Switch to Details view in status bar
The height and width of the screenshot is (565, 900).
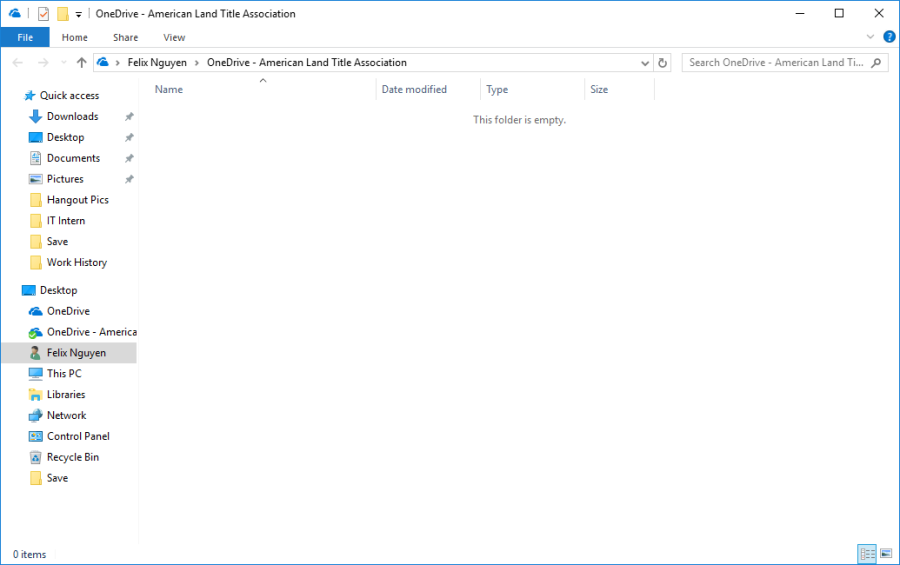(867, 554)
